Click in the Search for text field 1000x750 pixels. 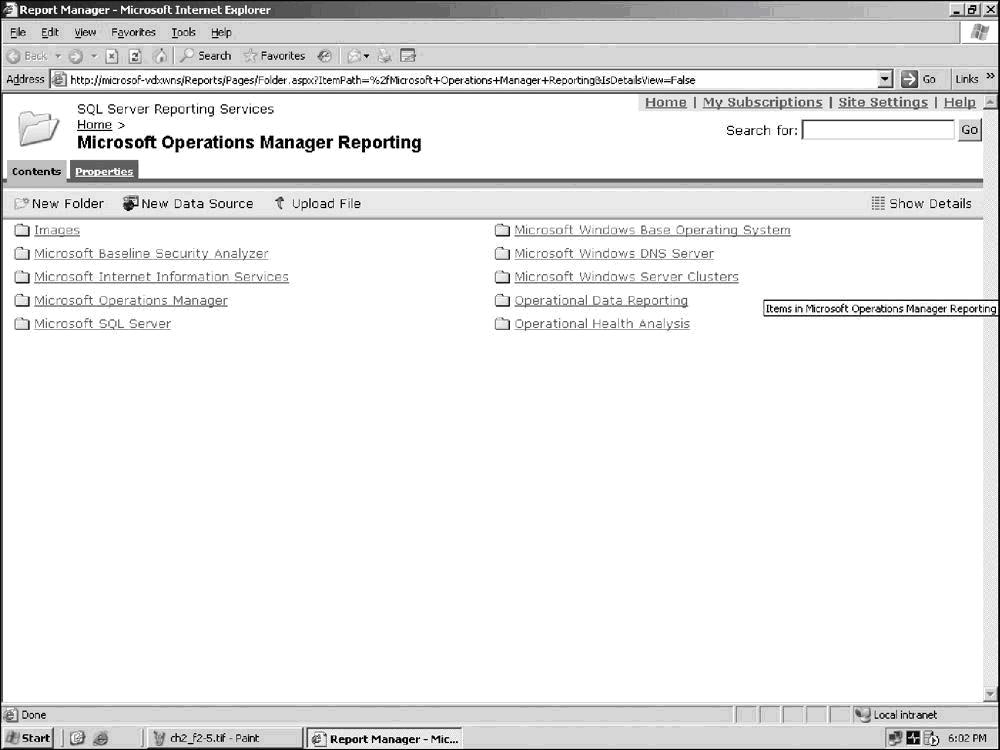click(x=878, y=130)
